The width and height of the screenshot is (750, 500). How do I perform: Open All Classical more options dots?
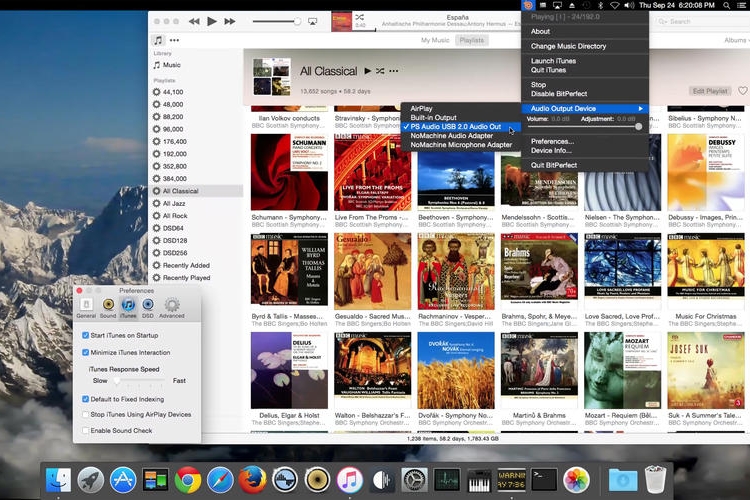pyautogui.click(x=394, y=71)
